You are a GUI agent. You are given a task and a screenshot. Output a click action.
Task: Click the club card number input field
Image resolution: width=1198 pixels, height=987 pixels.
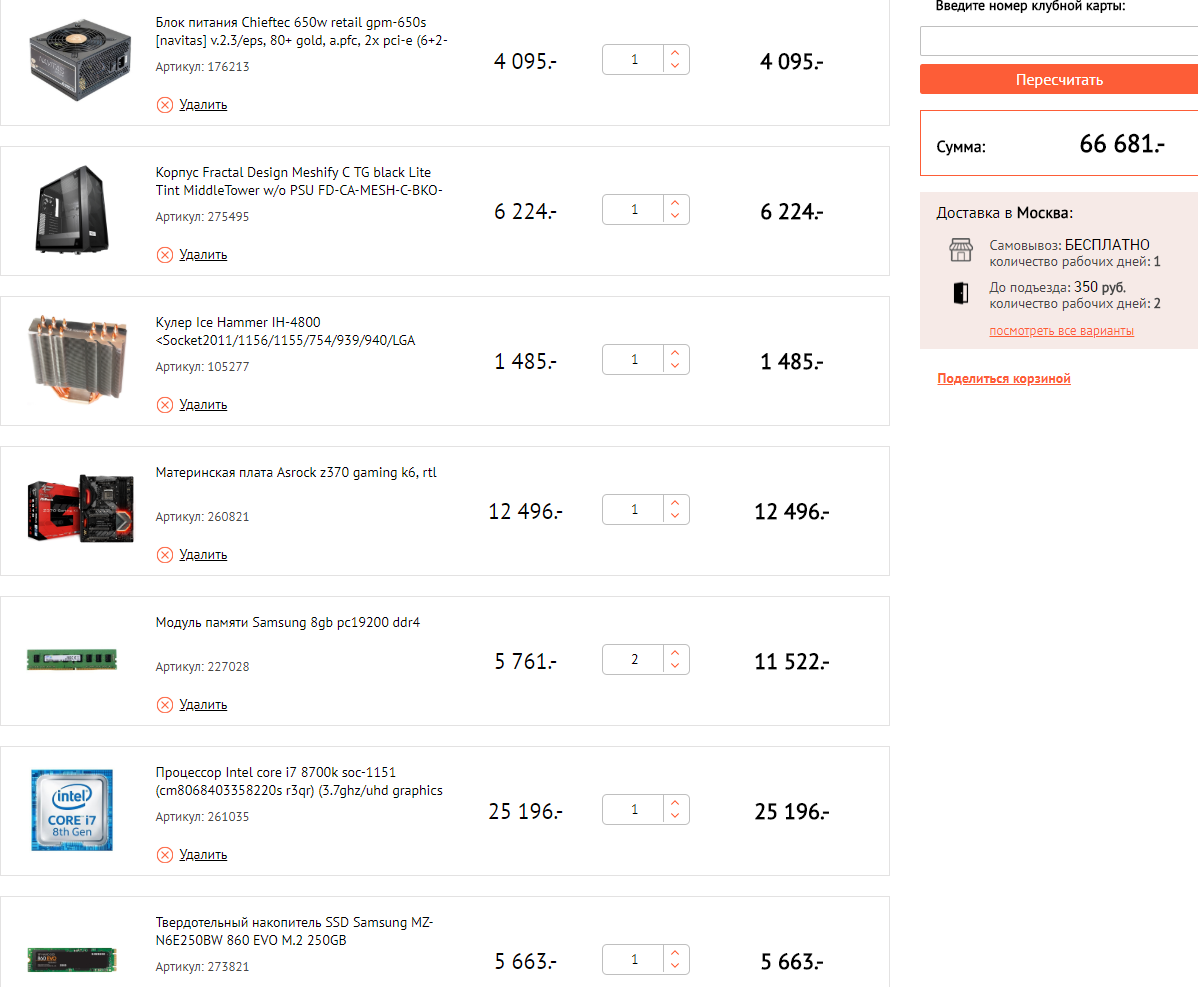tap(1058, 41)
